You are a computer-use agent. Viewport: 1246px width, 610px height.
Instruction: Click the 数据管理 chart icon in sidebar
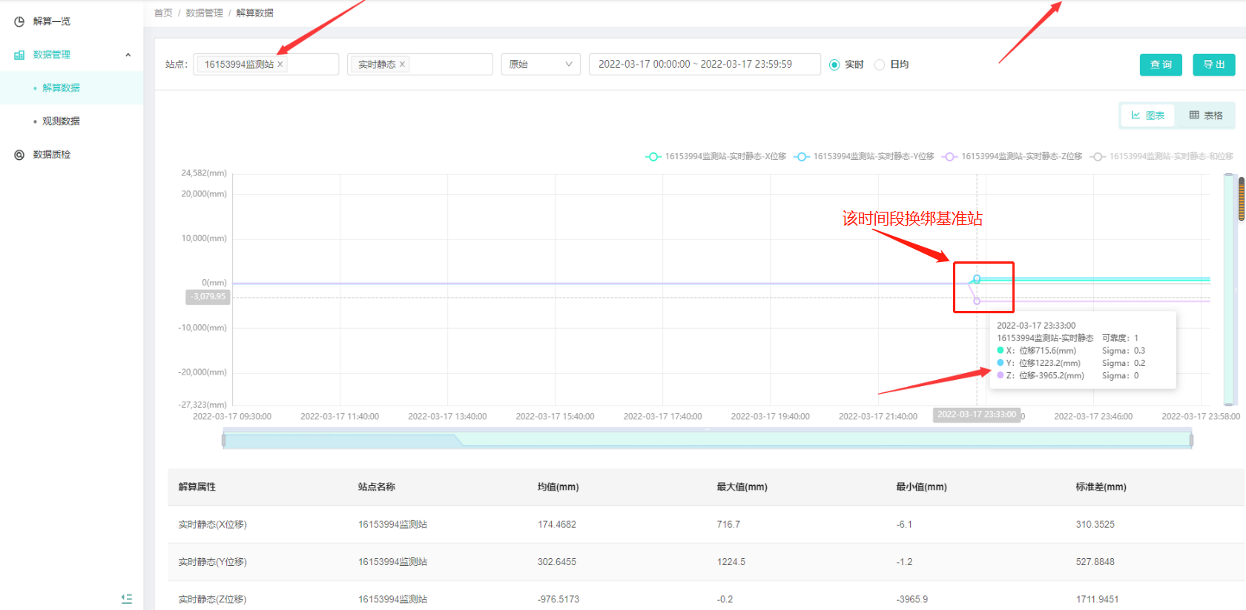point(19,55)
